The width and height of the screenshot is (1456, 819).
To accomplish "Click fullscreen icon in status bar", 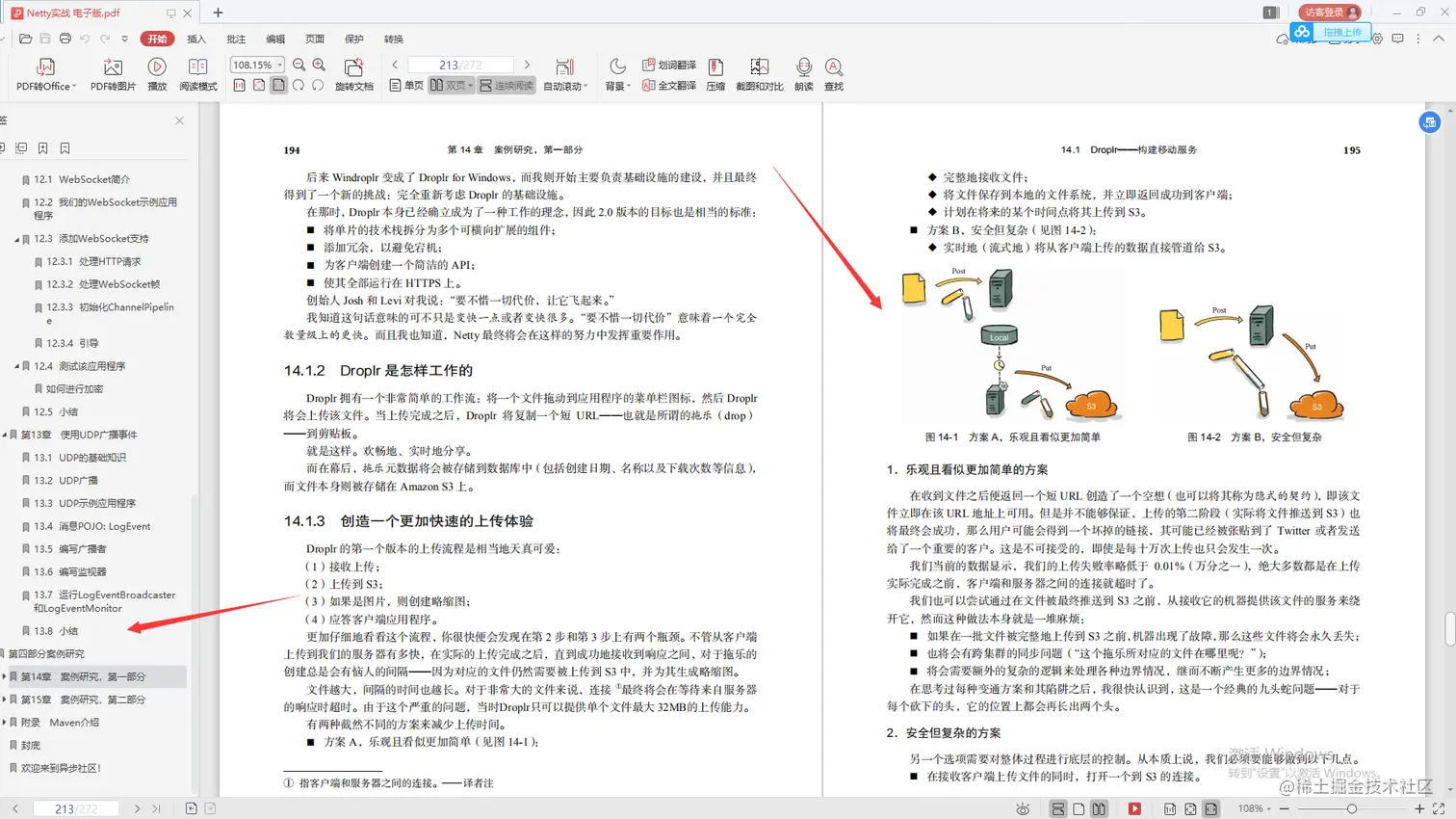I will coord(1439,809).
